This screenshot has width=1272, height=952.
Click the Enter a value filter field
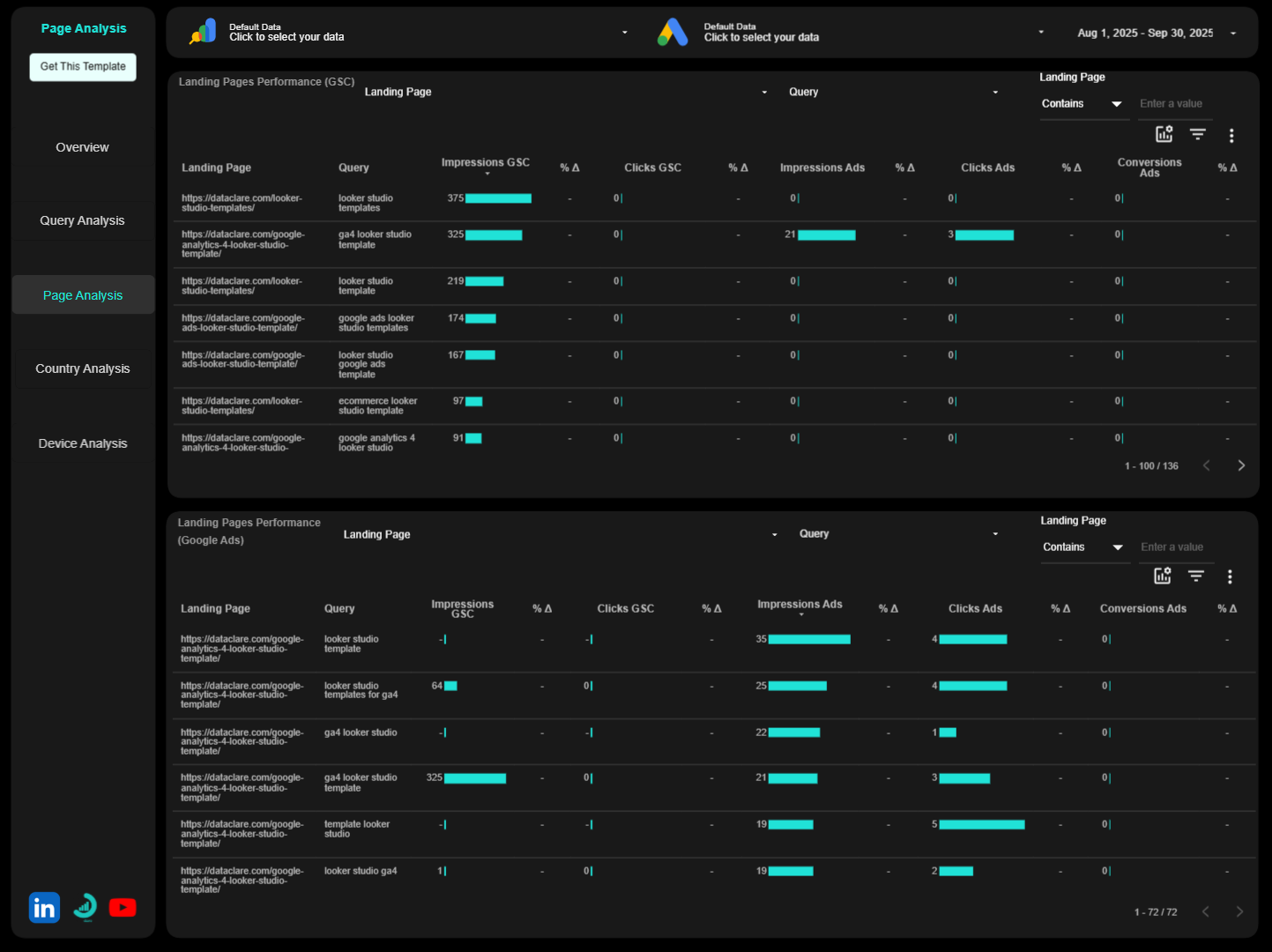pos(1174,104)
